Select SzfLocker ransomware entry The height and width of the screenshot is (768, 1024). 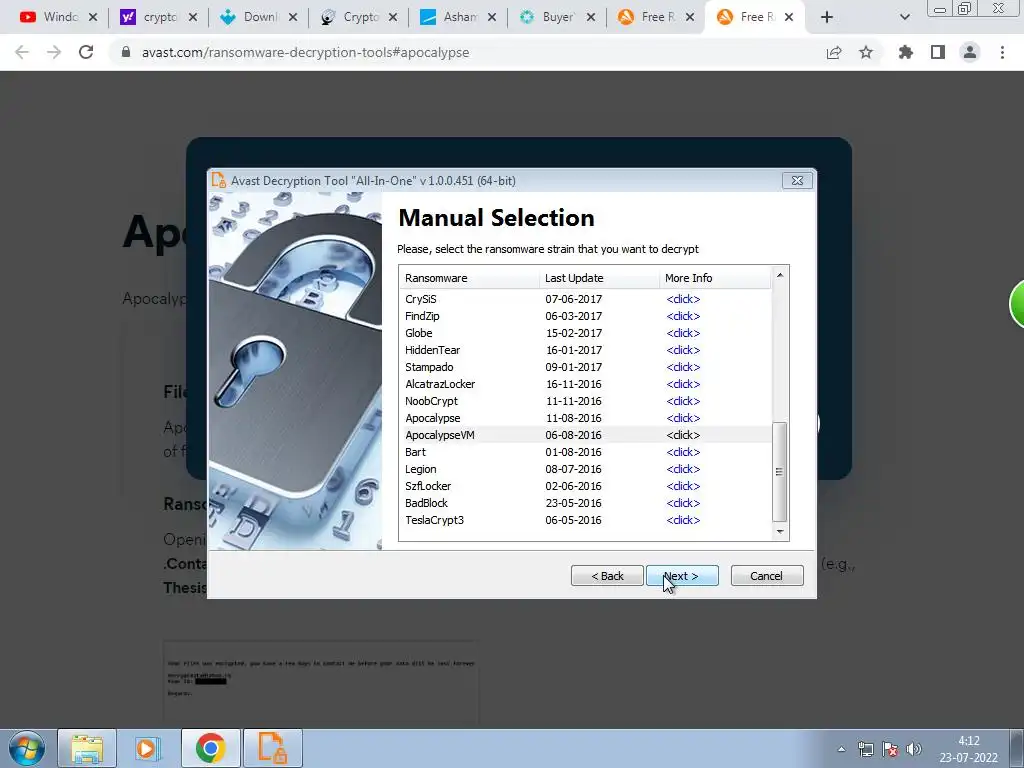coord(585,486)
